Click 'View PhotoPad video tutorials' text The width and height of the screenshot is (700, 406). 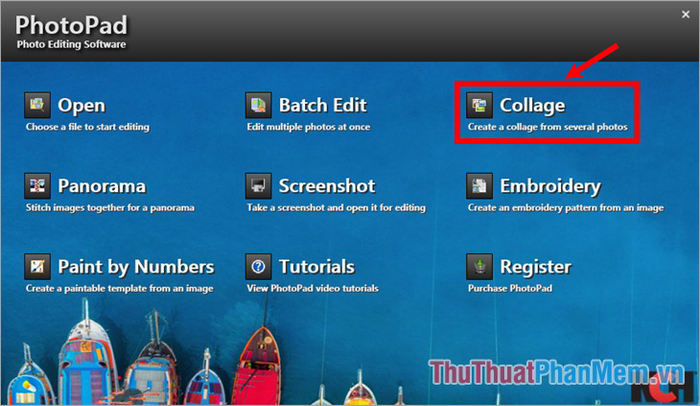point(312,289)
